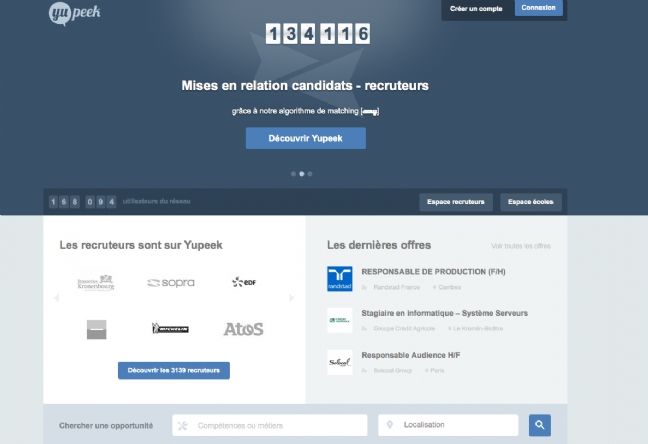Open the Espace écoles tab

531,202
